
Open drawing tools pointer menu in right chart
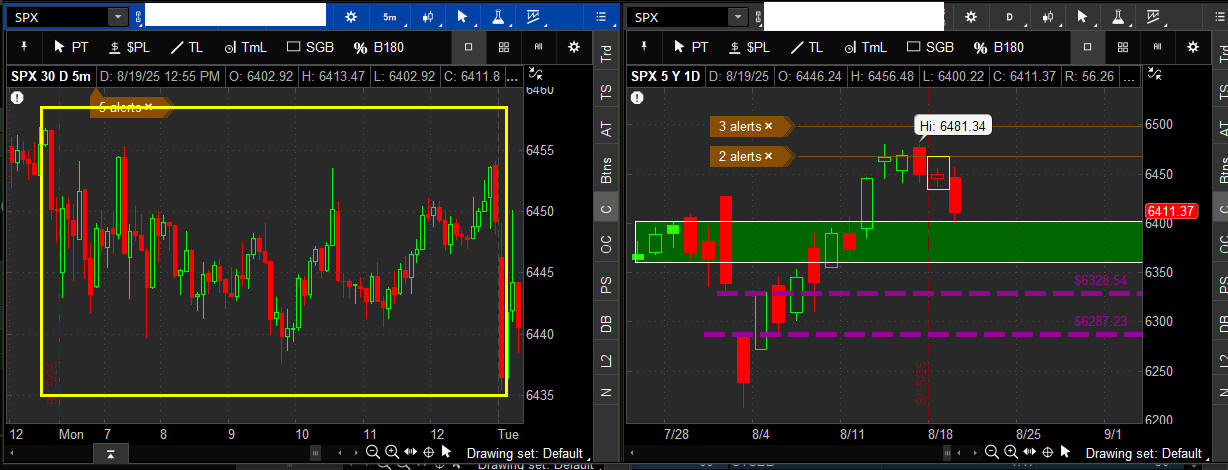point(1082,17)
